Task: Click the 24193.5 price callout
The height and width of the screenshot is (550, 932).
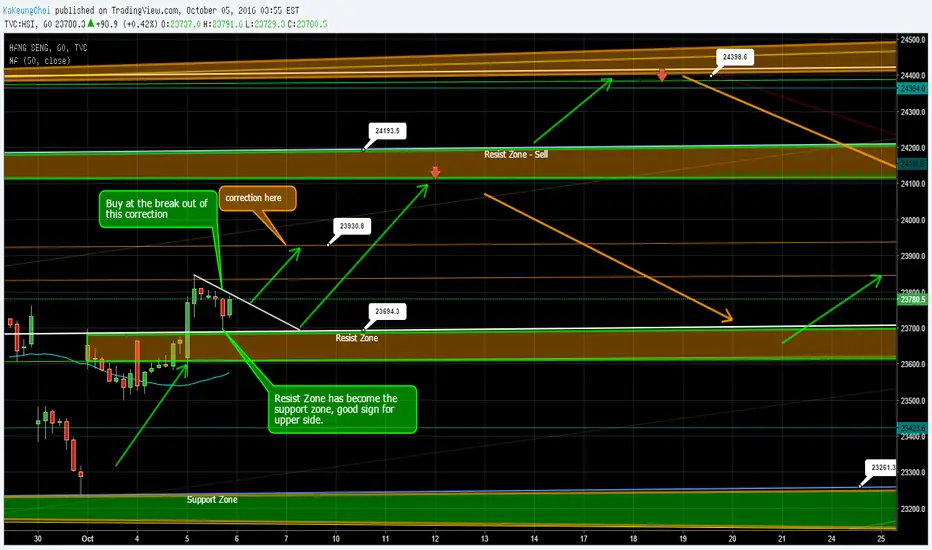Action: click(388, 131)
